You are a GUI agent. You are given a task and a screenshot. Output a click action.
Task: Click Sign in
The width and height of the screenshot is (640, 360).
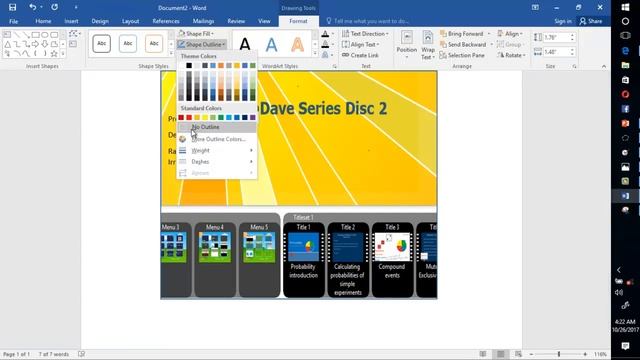563,21
